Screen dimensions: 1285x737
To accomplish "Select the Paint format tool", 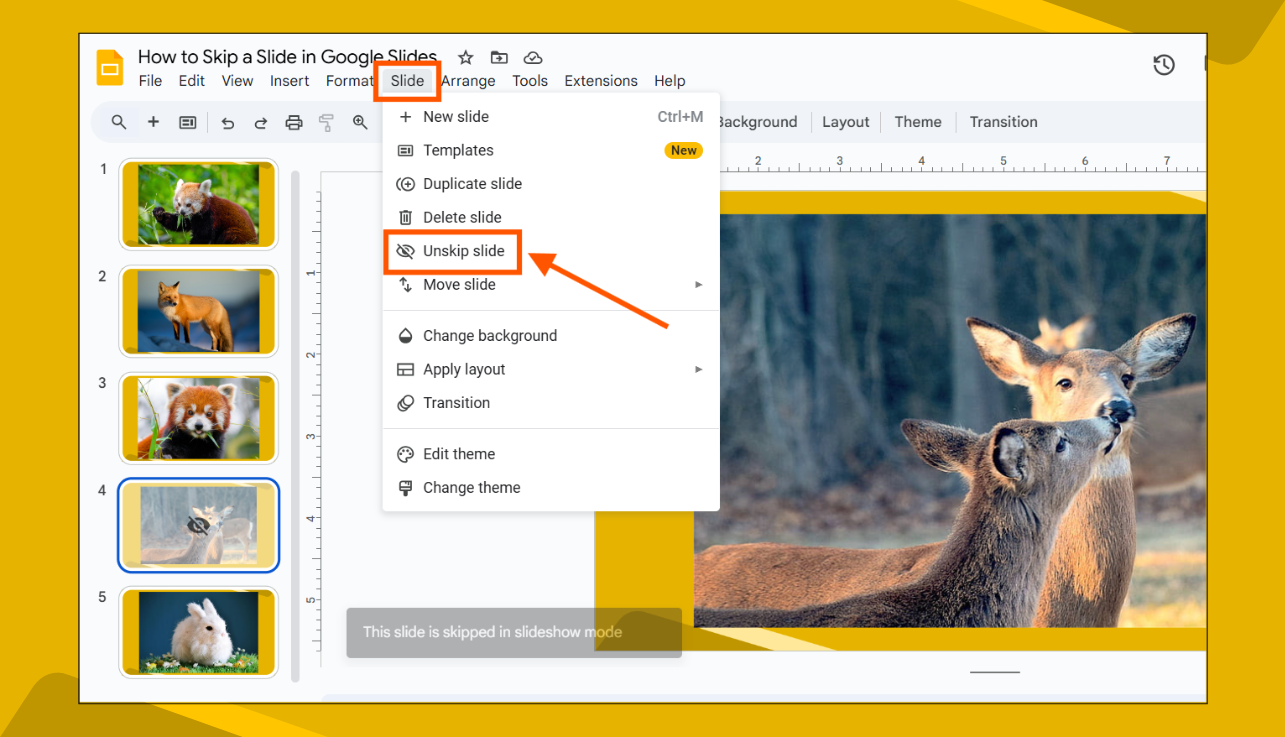I will pyautogui.click(x=326, y=122).
